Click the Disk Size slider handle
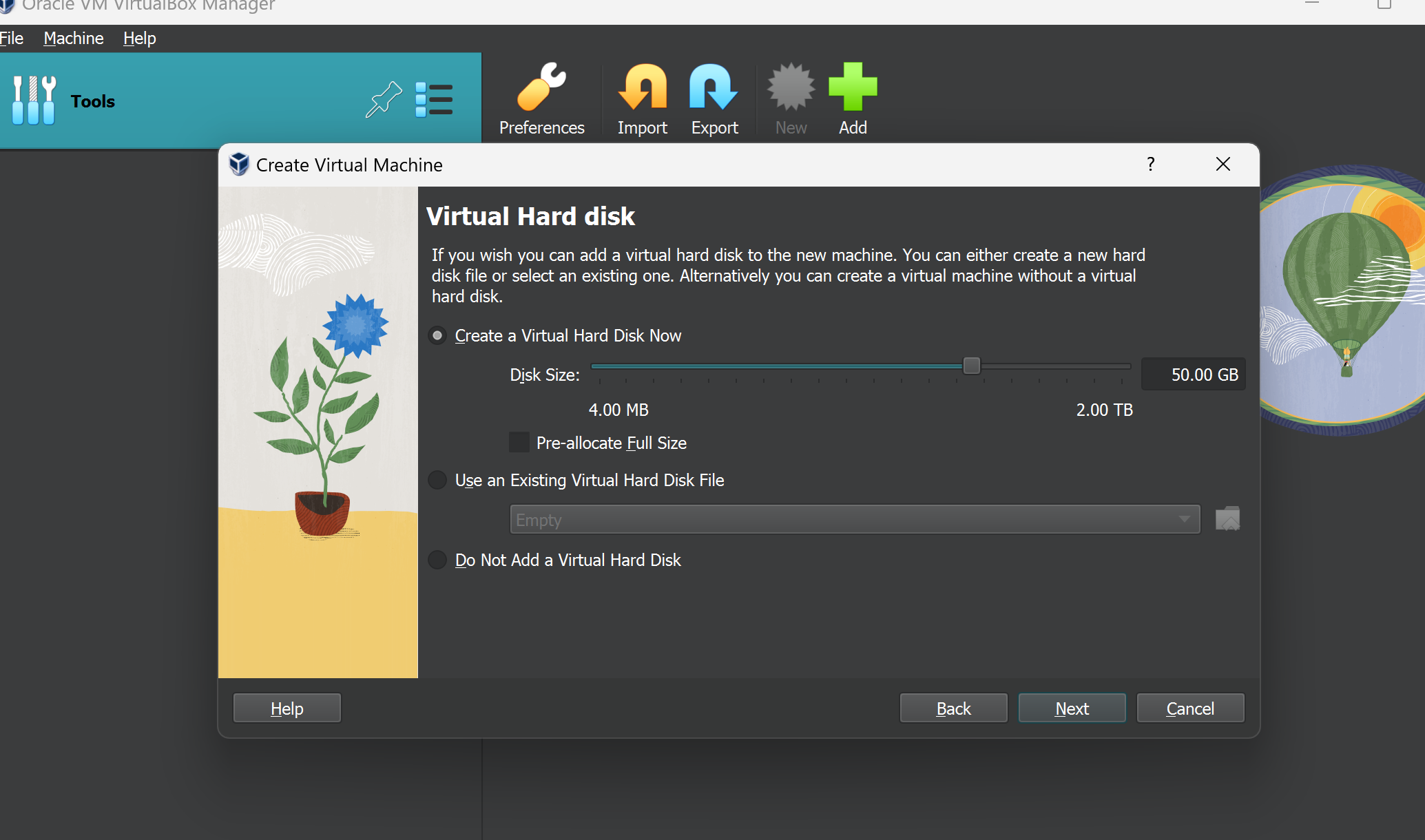1425x840 pixels. pyautogui.click(x=971, y=366)
